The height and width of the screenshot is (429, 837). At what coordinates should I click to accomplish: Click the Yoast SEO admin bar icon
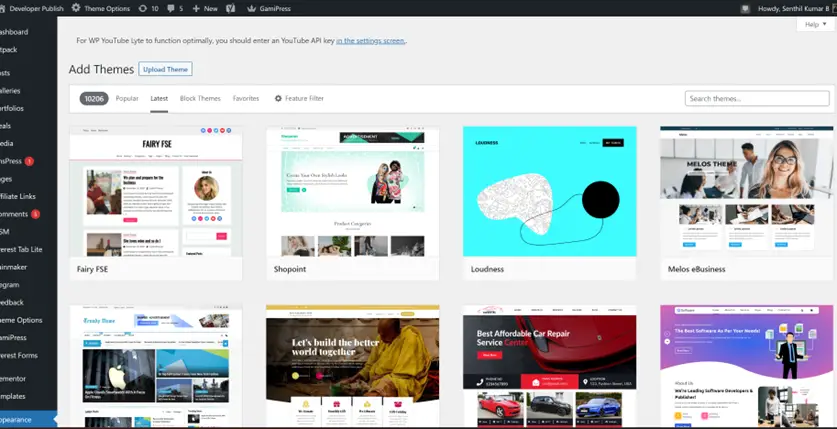pos(231,9)
